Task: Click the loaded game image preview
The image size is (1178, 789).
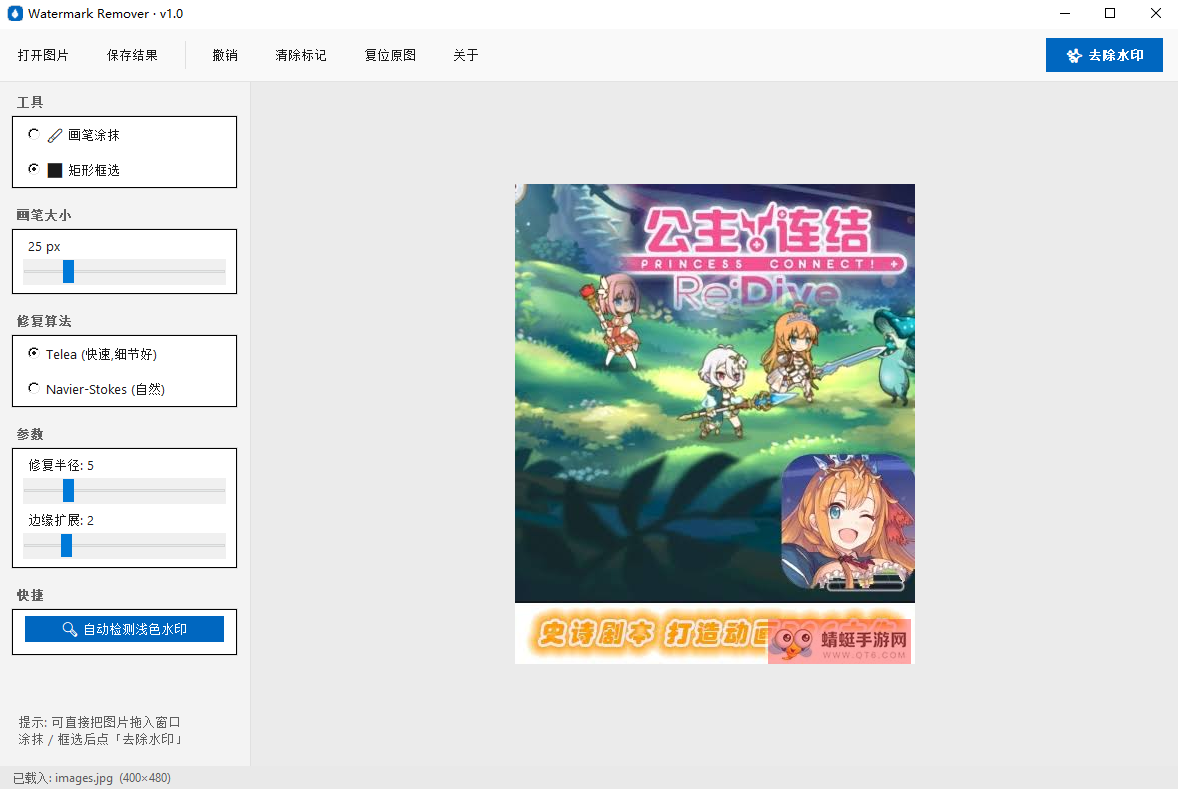Action: [x=714, y=424]
